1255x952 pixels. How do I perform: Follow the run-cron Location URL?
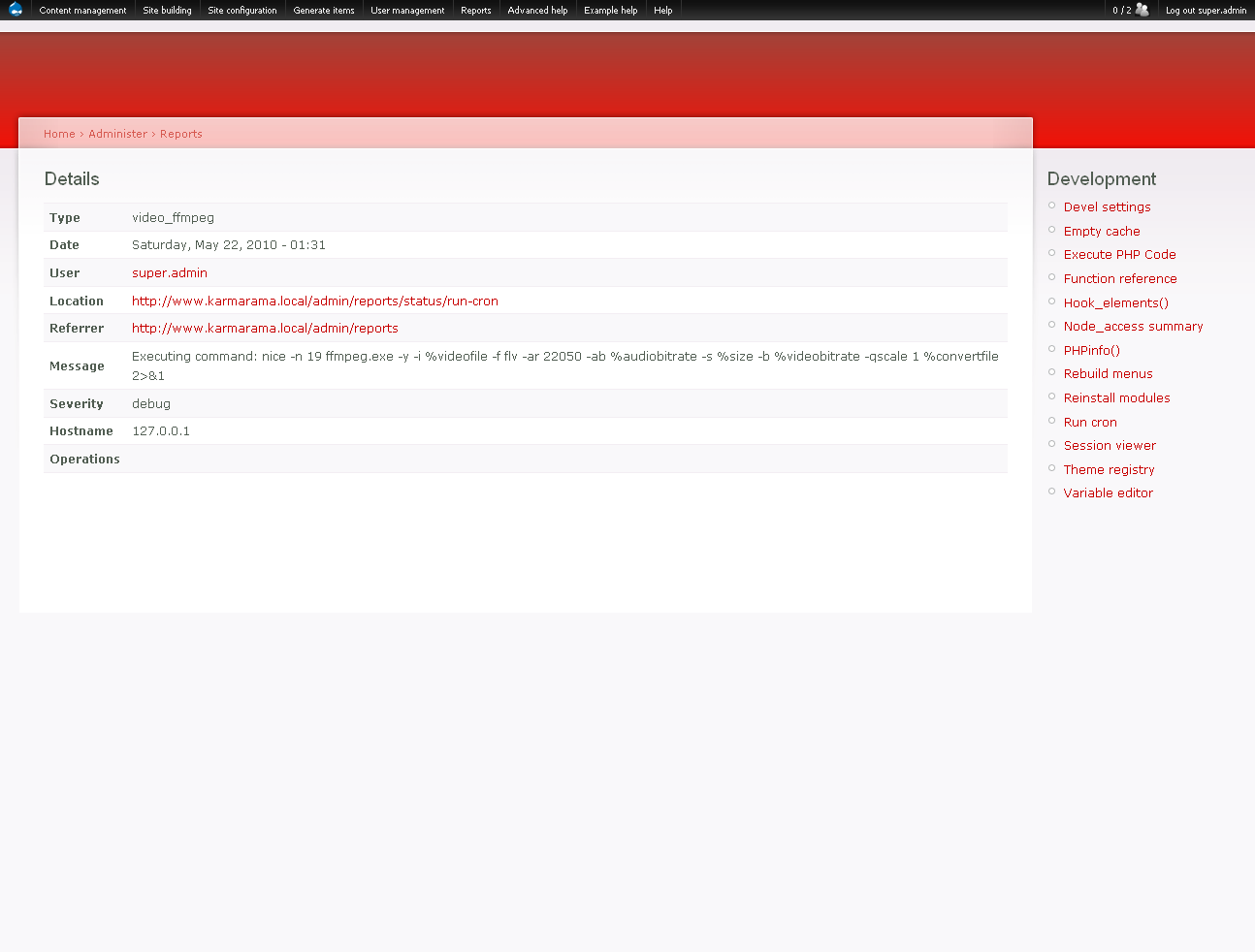tap(314, 301)
